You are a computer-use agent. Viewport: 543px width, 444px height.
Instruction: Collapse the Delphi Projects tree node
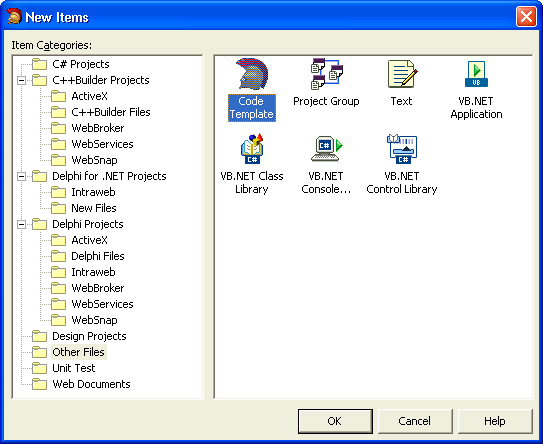click(21, 224)
